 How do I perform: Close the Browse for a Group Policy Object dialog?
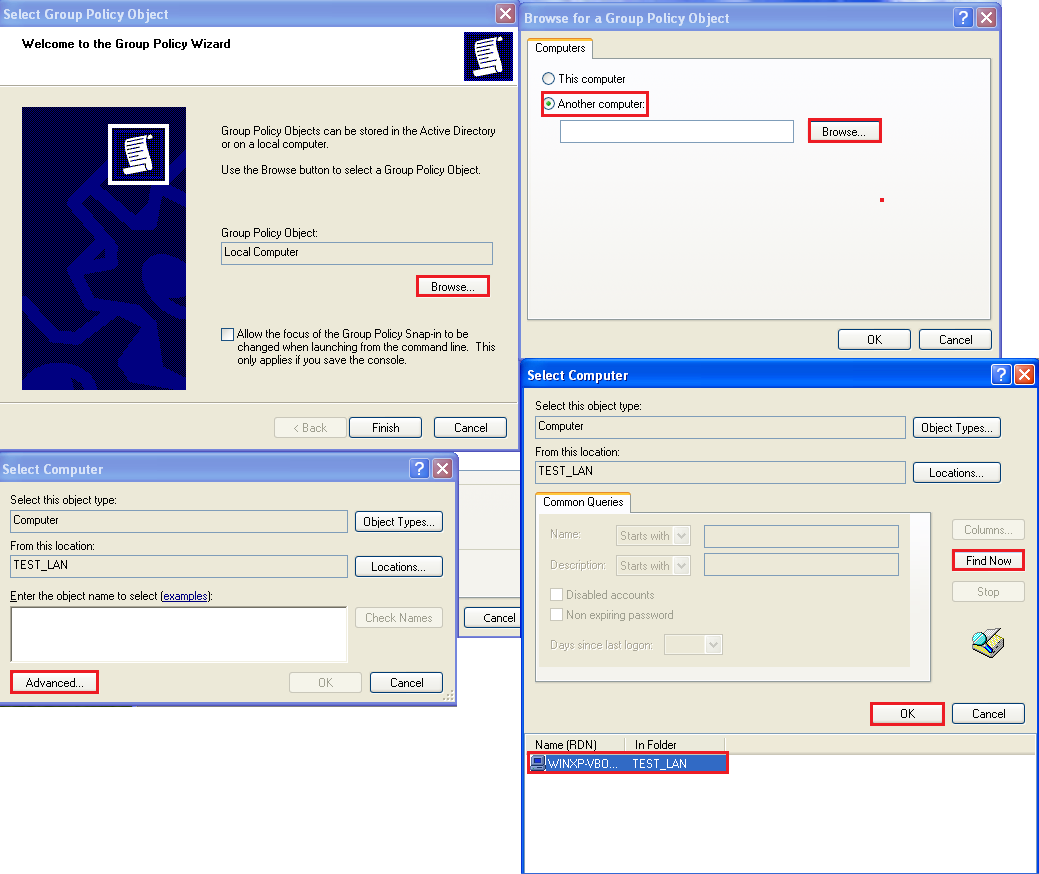pyautogui.click(x=987, y=17)
